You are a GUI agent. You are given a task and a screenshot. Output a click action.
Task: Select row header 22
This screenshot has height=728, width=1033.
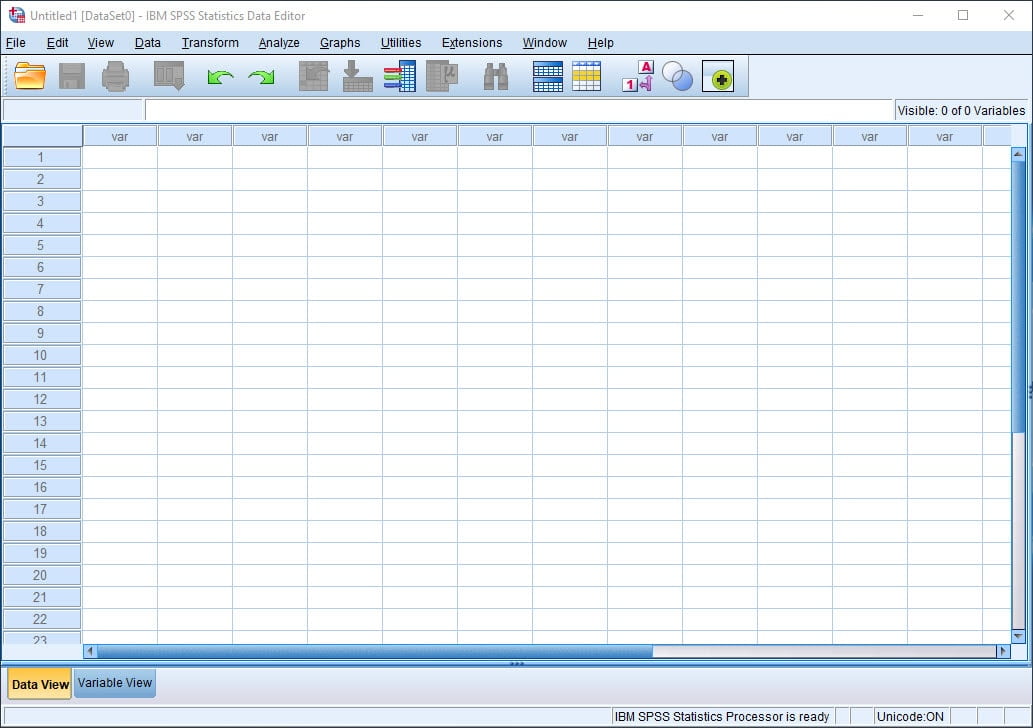point(42,619)
